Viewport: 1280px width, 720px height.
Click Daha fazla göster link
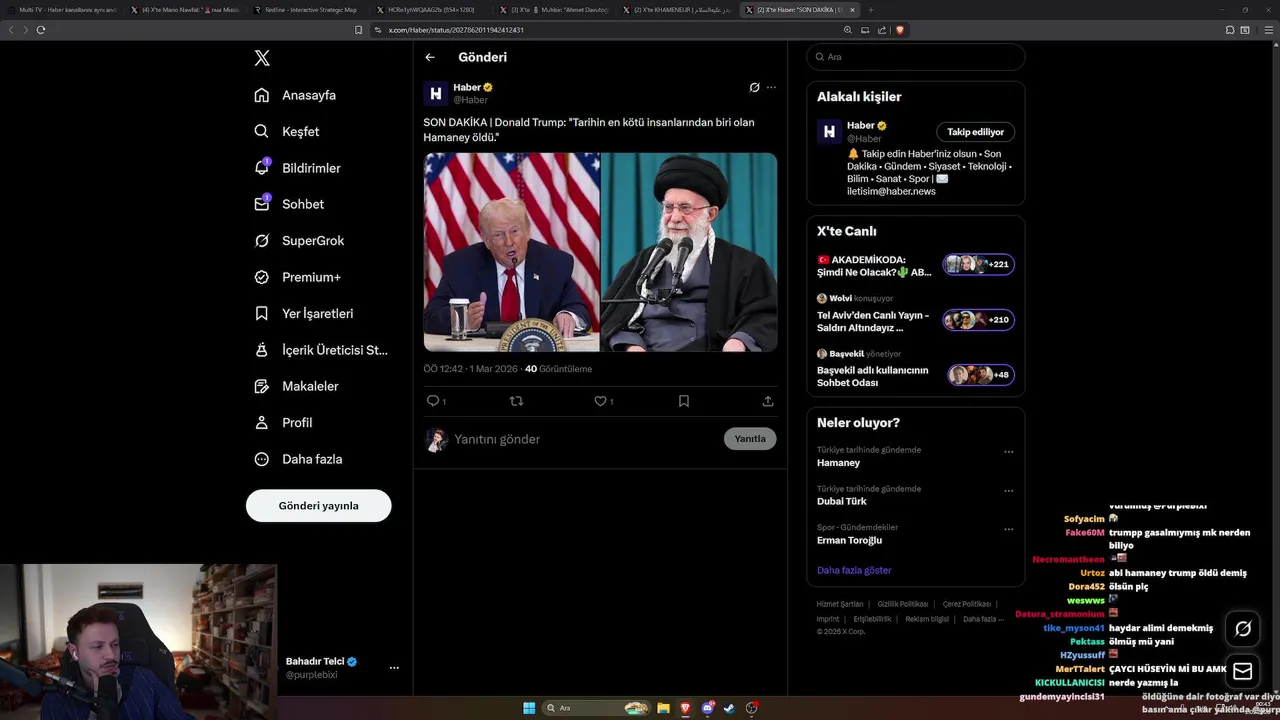tap(854, 570)
